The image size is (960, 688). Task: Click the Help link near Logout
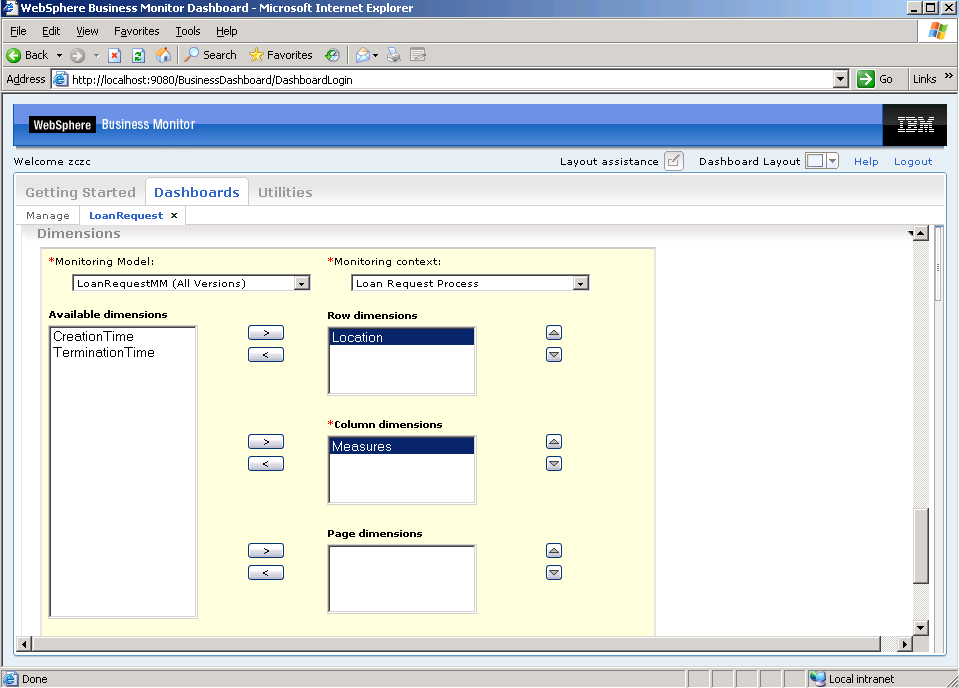point(866,162)
